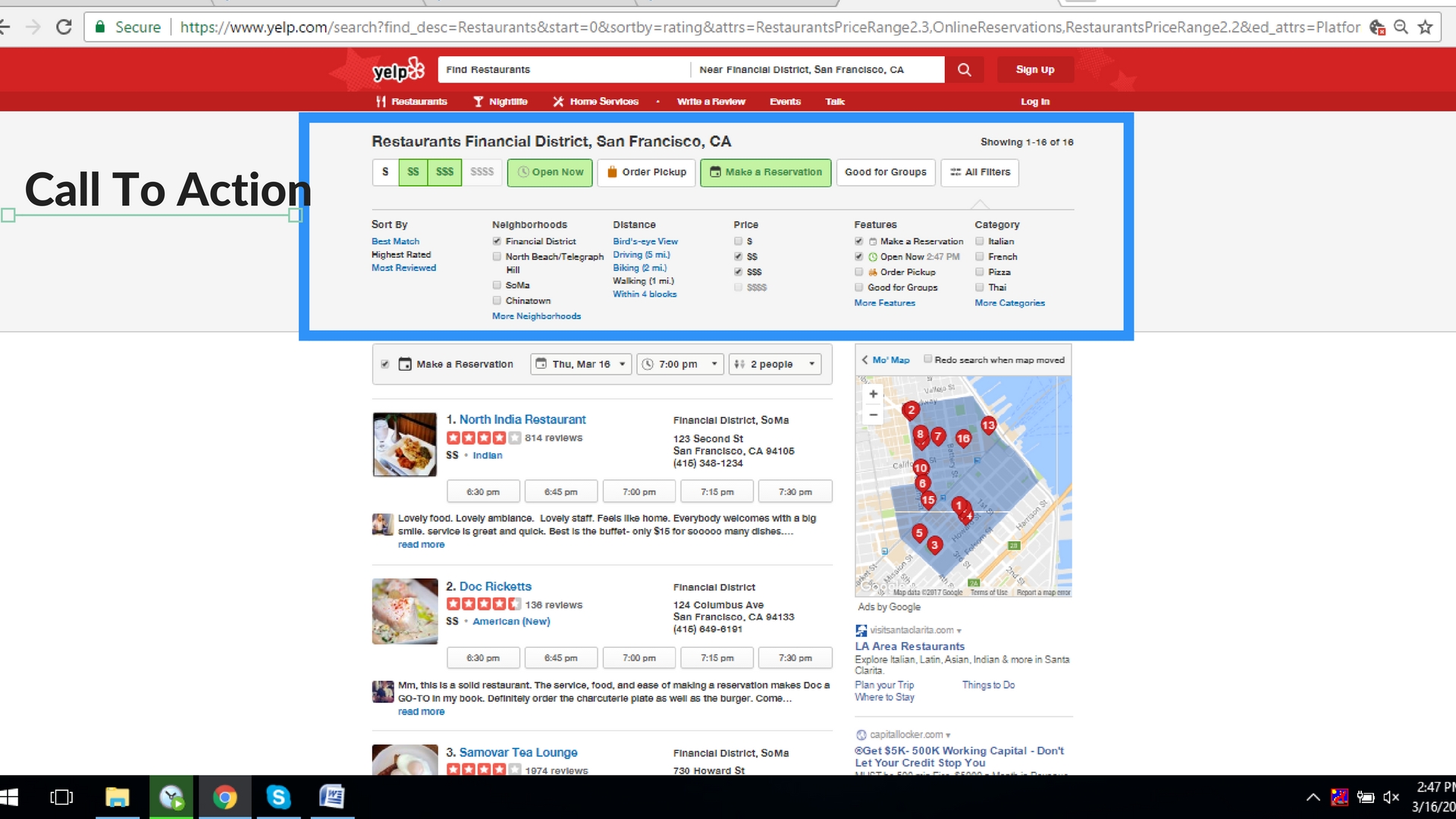Viewport: 1456px width, 819px height.
Task: Toggle the $$ price filter button
Action: pos(413,172)
